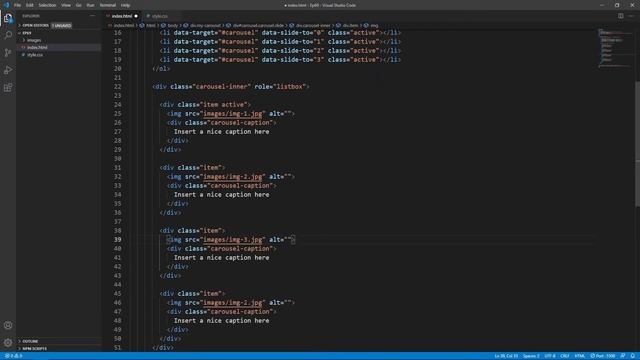
Task: Click index.html breadcrumb segment
Action: (x=124, y=26)
